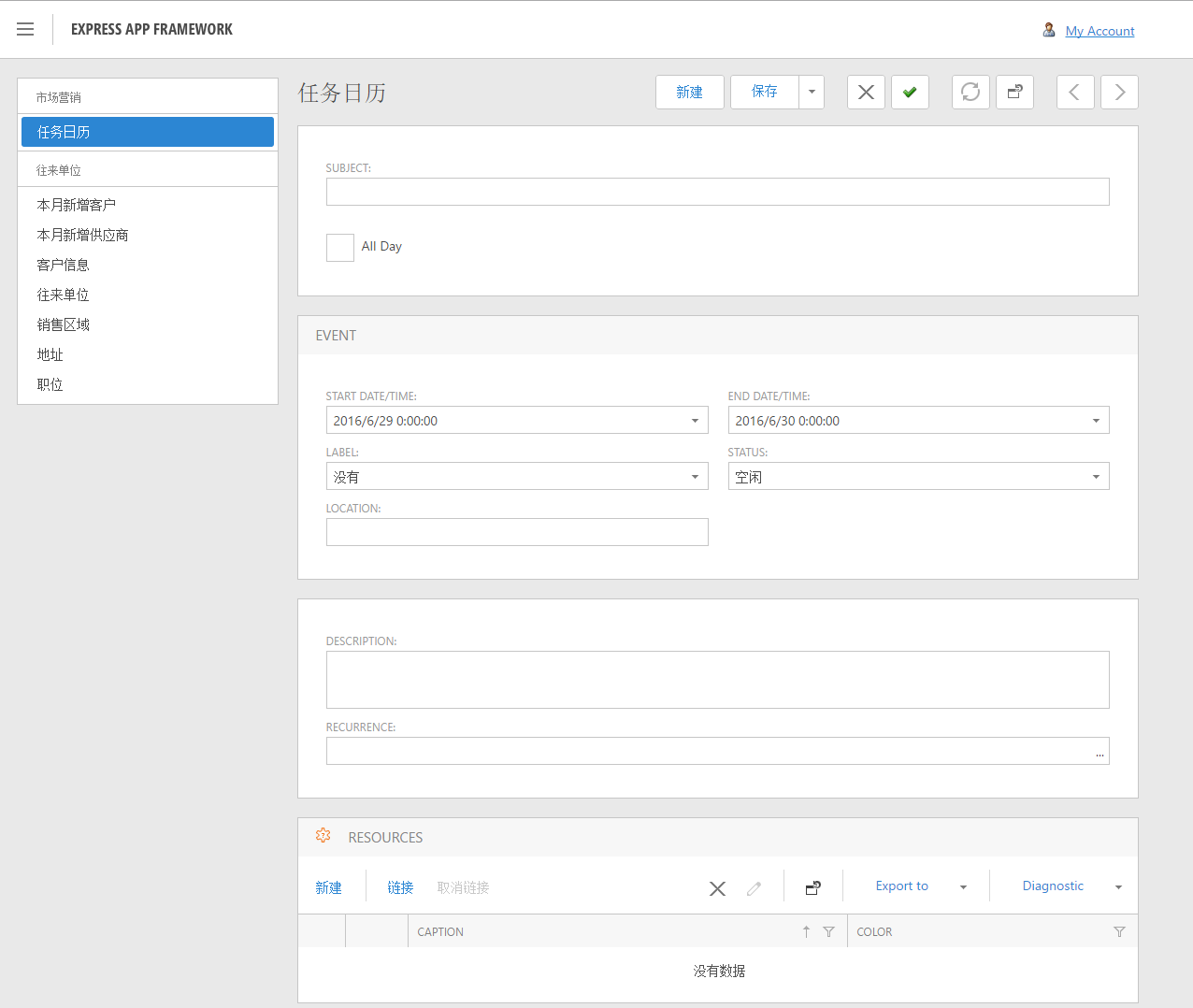Toggle the All Day checkbox
The image size is (1193, 1008).
[x=340, y=247]
